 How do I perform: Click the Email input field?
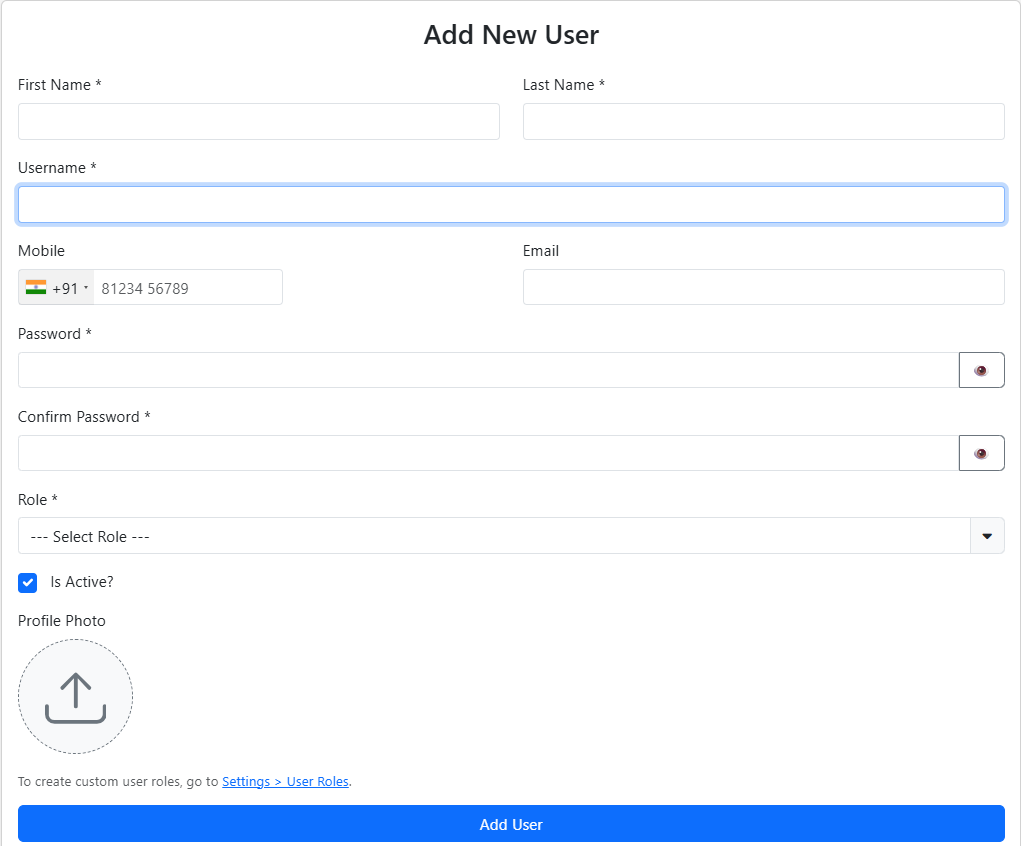(x=763, y=287)
